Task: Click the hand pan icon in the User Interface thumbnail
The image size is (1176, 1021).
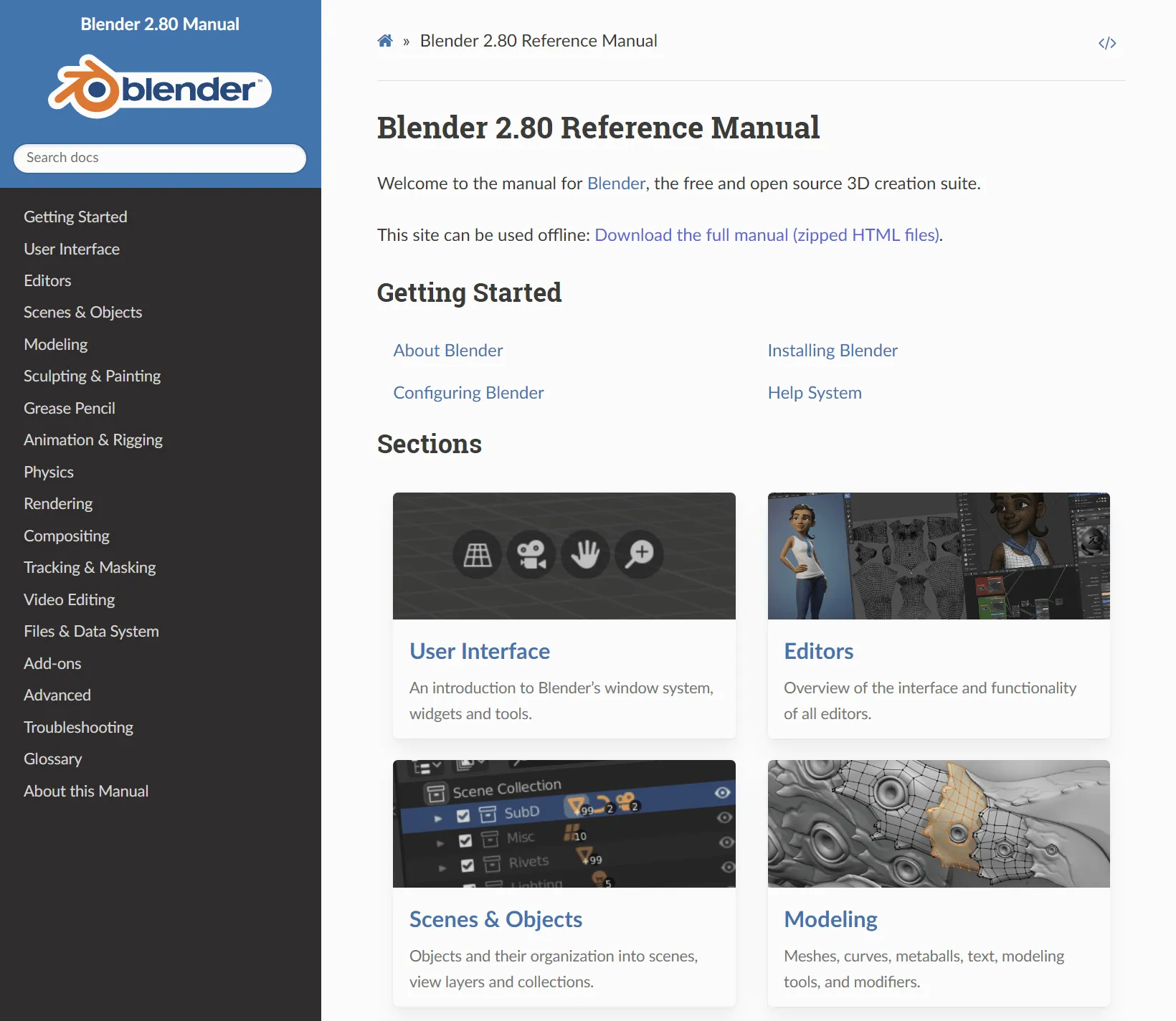Action: click(x=585, y=554)
